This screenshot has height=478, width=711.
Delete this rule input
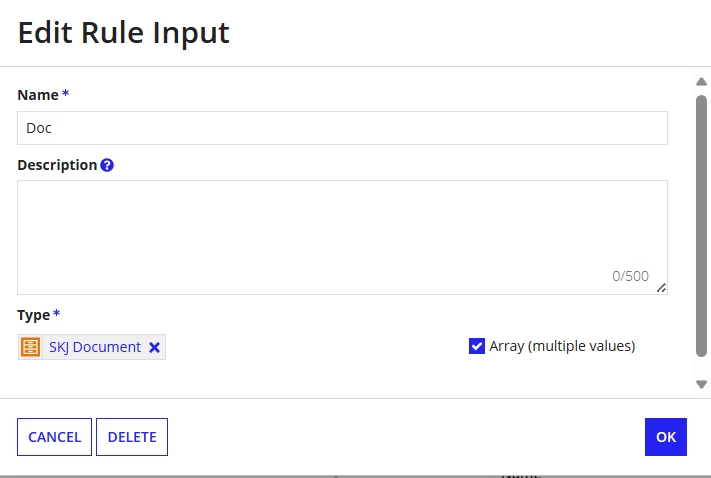(132, 437)
